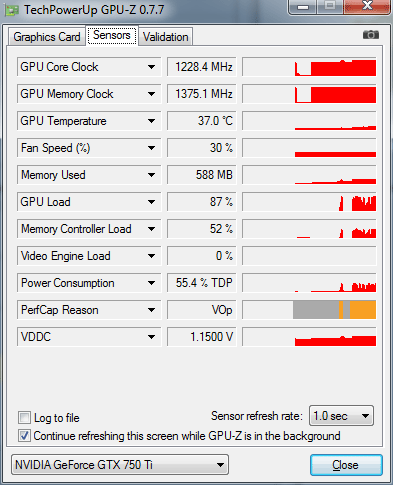Click the GPU Core Clock value field
The image size is (393, 485).
click(x=202, y=67)
